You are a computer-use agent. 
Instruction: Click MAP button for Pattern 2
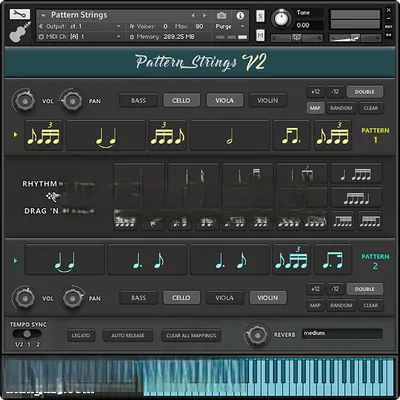315,305
